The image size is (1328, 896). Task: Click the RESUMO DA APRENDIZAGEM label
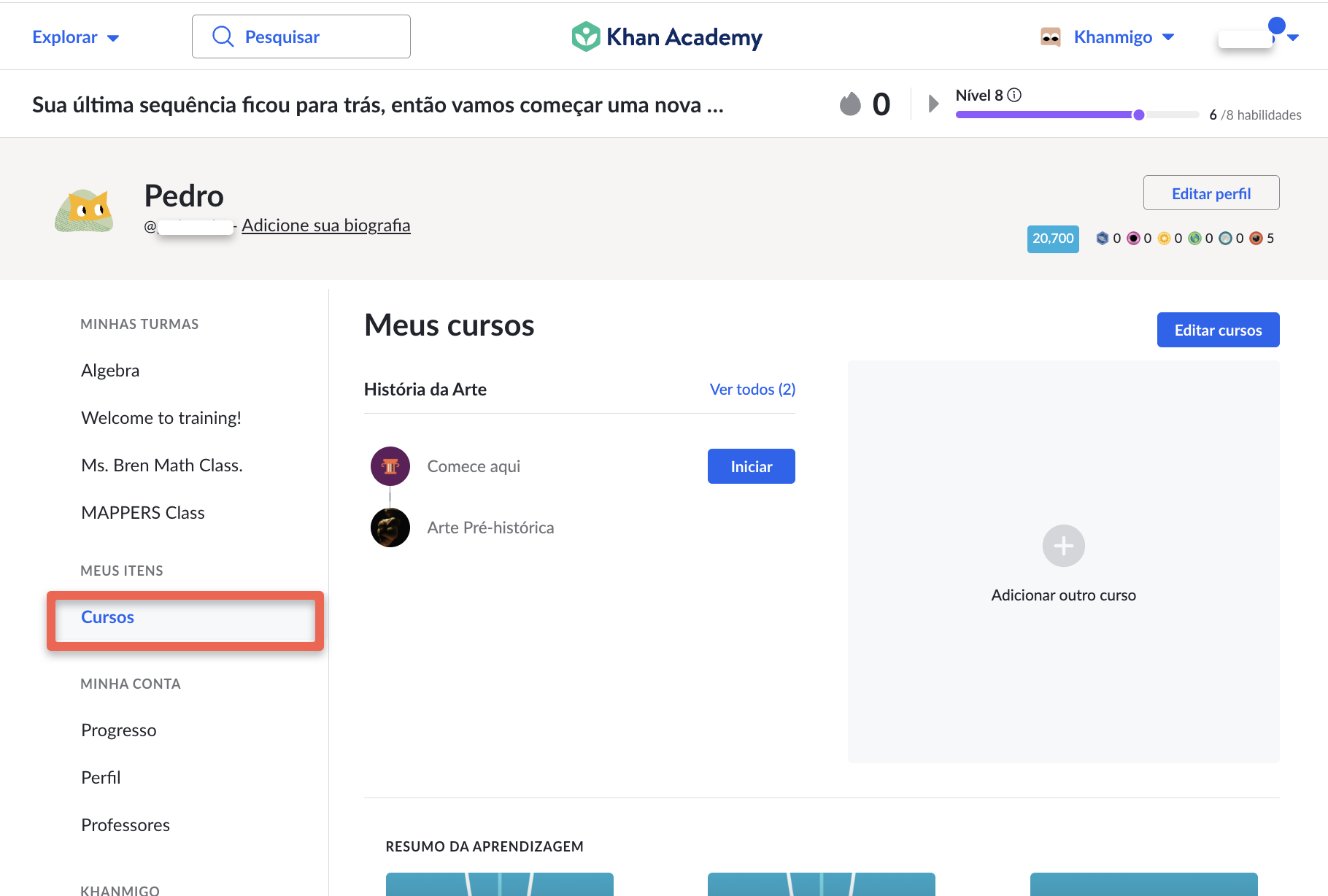(x=485, y=846)
